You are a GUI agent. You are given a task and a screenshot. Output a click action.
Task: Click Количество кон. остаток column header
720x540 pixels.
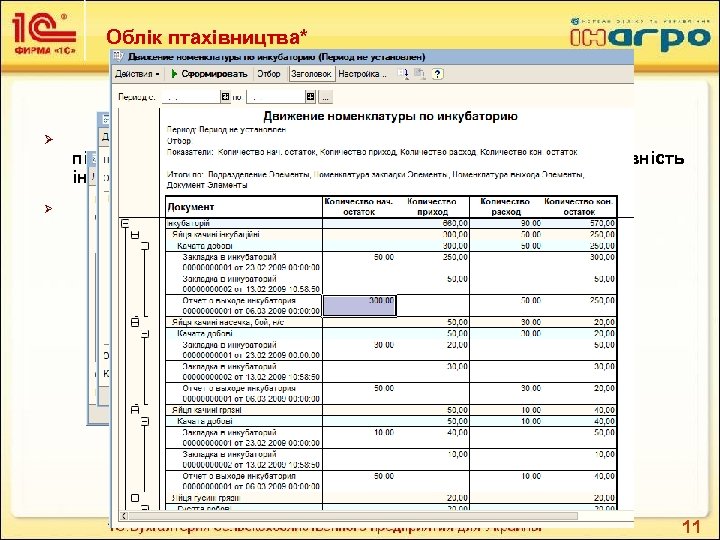(x=579, y=207)
